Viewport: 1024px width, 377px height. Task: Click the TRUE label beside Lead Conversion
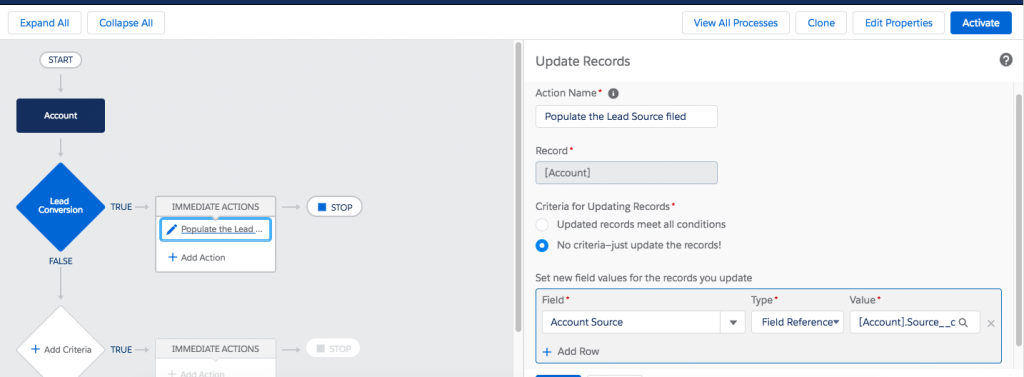pos(121,207)
